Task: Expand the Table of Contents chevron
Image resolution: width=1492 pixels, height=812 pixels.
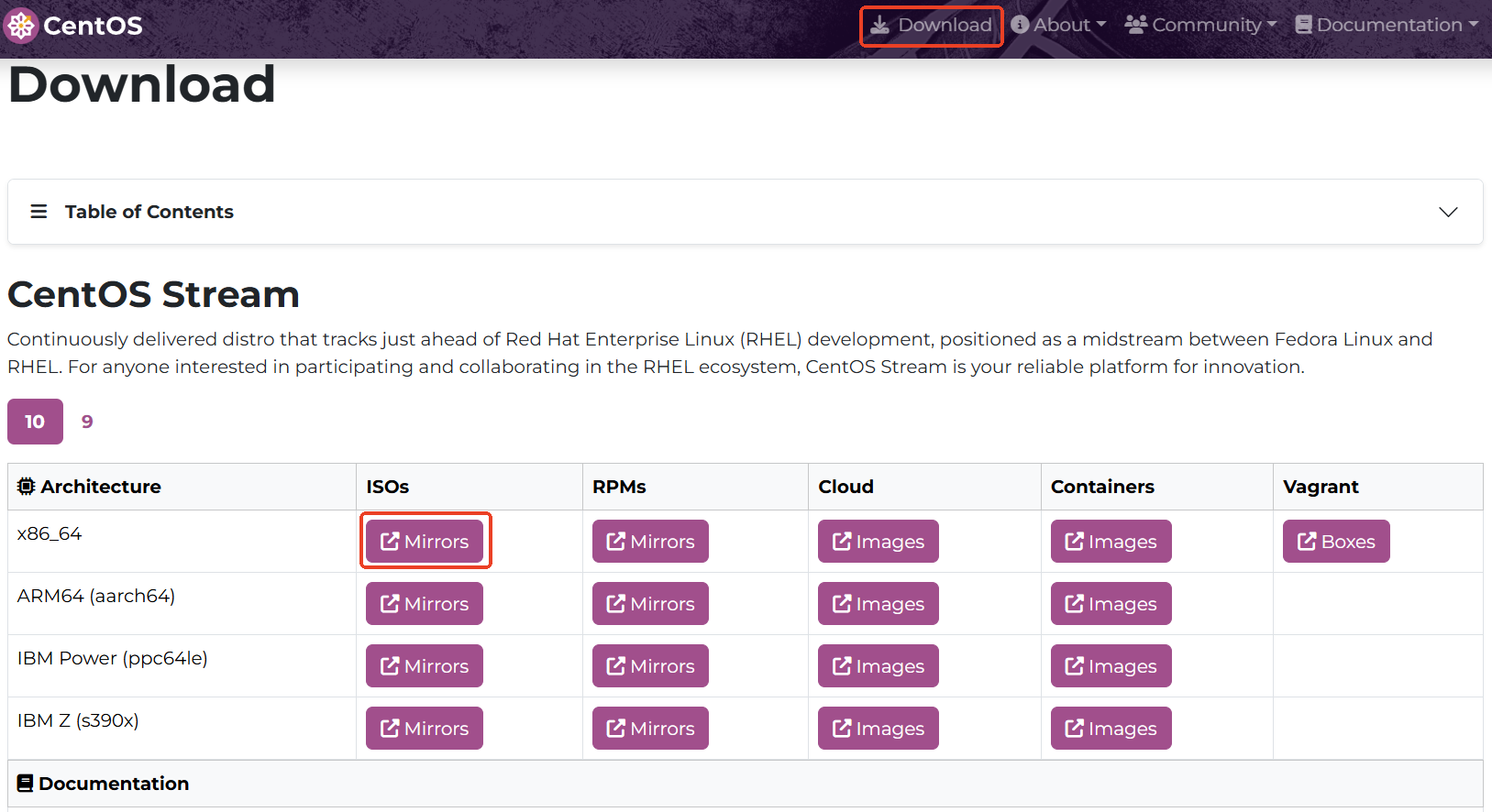Action: 1448,212
